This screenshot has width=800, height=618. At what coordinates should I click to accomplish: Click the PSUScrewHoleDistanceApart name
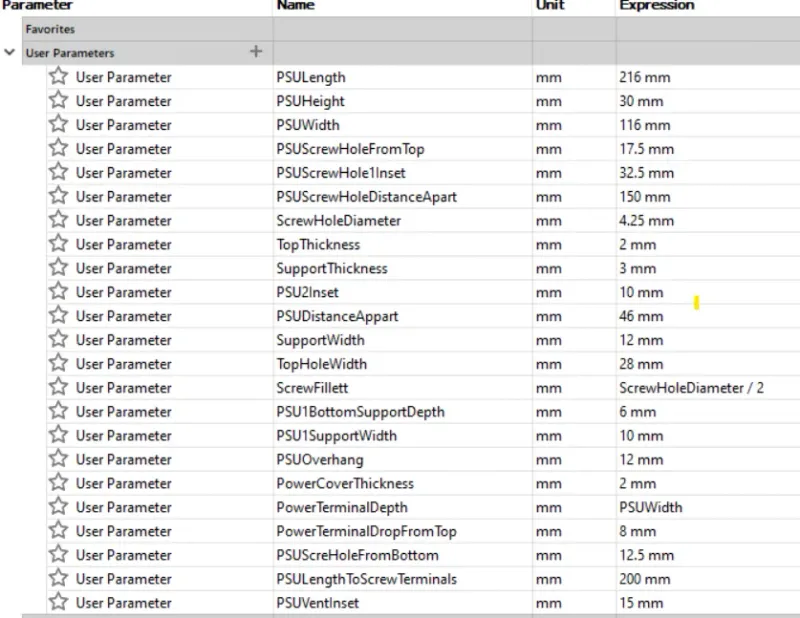tap(366, 197)
